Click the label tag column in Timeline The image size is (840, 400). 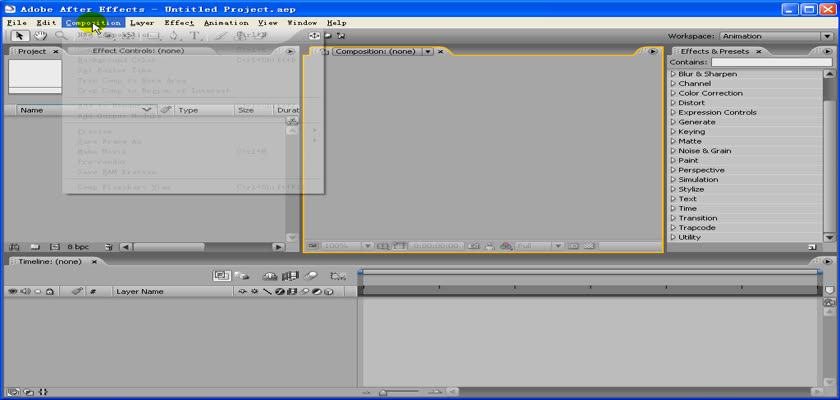tap(77, 291)
